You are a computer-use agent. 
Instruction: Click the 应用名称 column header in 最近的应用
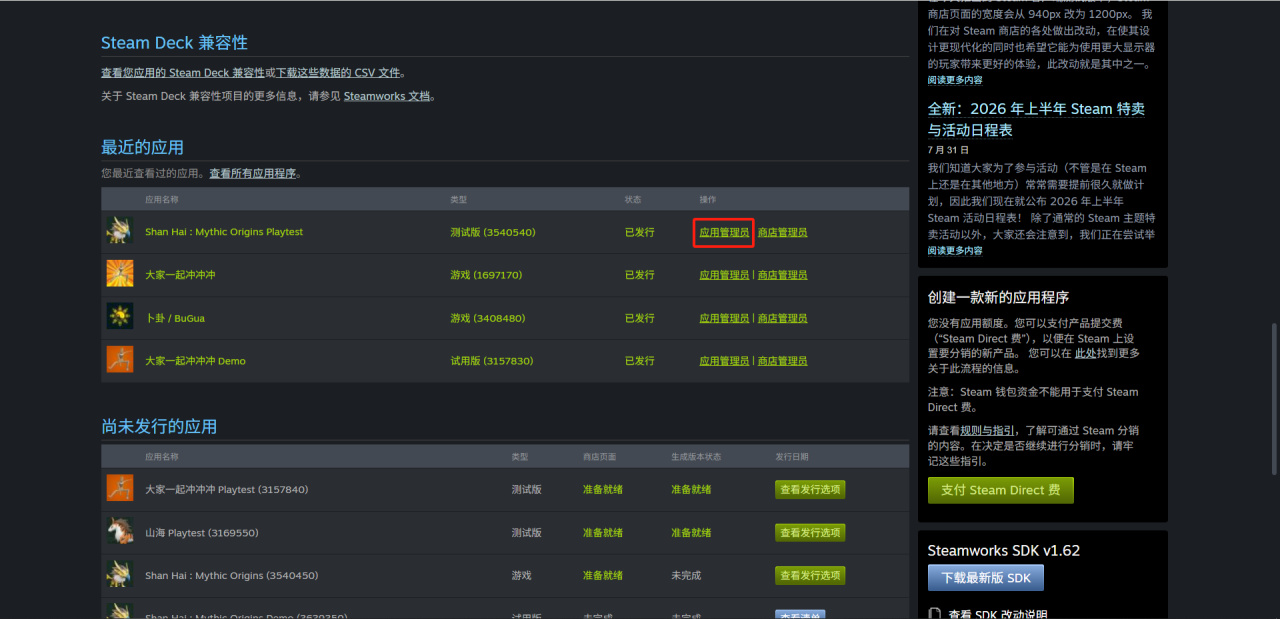click(x=162, y=200)
